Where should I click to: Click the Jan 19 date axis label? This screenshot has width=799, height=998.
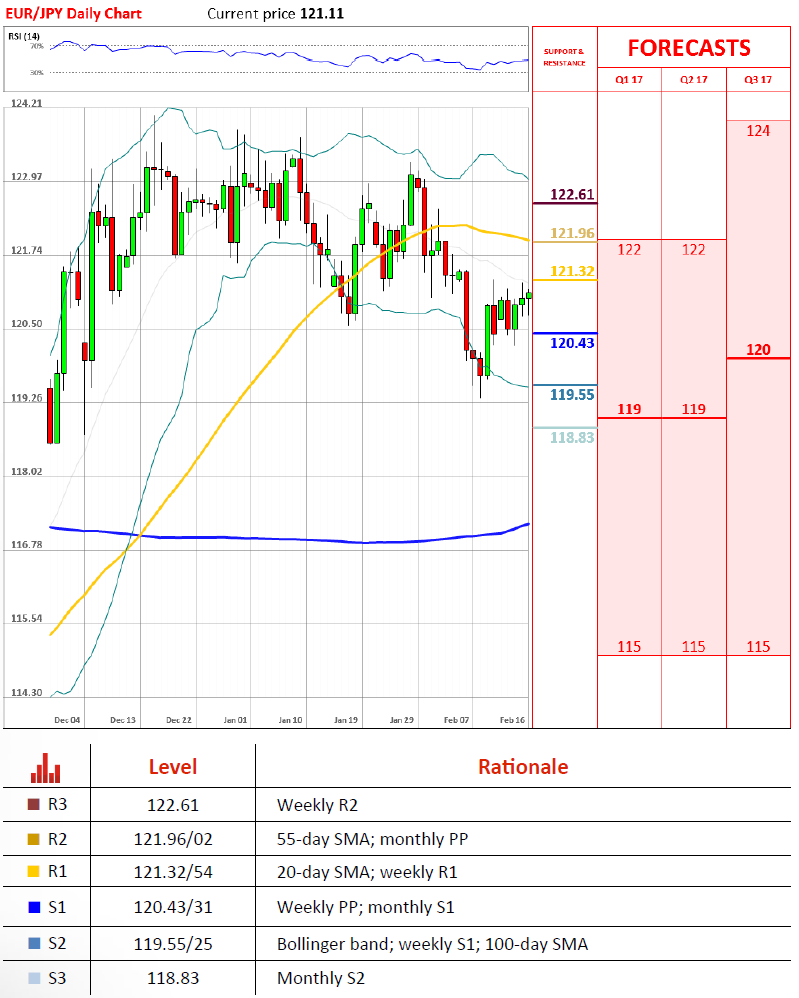tap(346, 720)
